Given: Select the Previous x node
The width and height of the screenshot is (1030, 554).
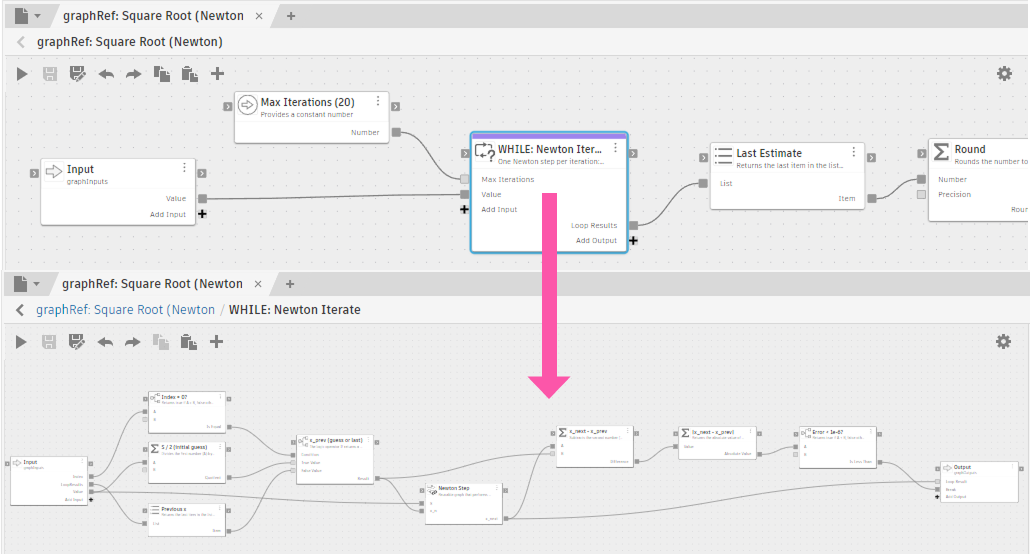Looking at the screenshot, I should coord(187,520).
